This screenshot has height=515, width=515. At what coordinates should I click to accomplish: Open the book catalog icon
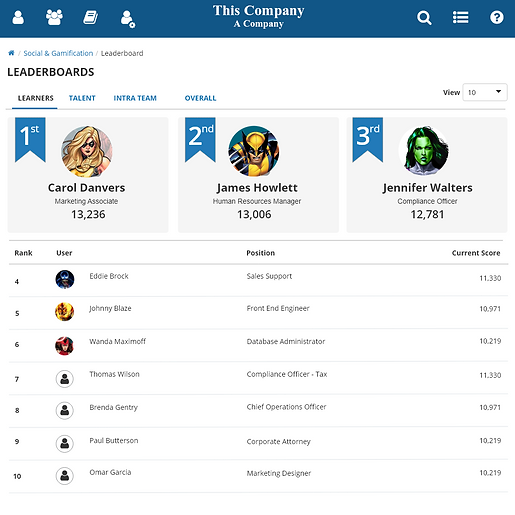[90, 17]
